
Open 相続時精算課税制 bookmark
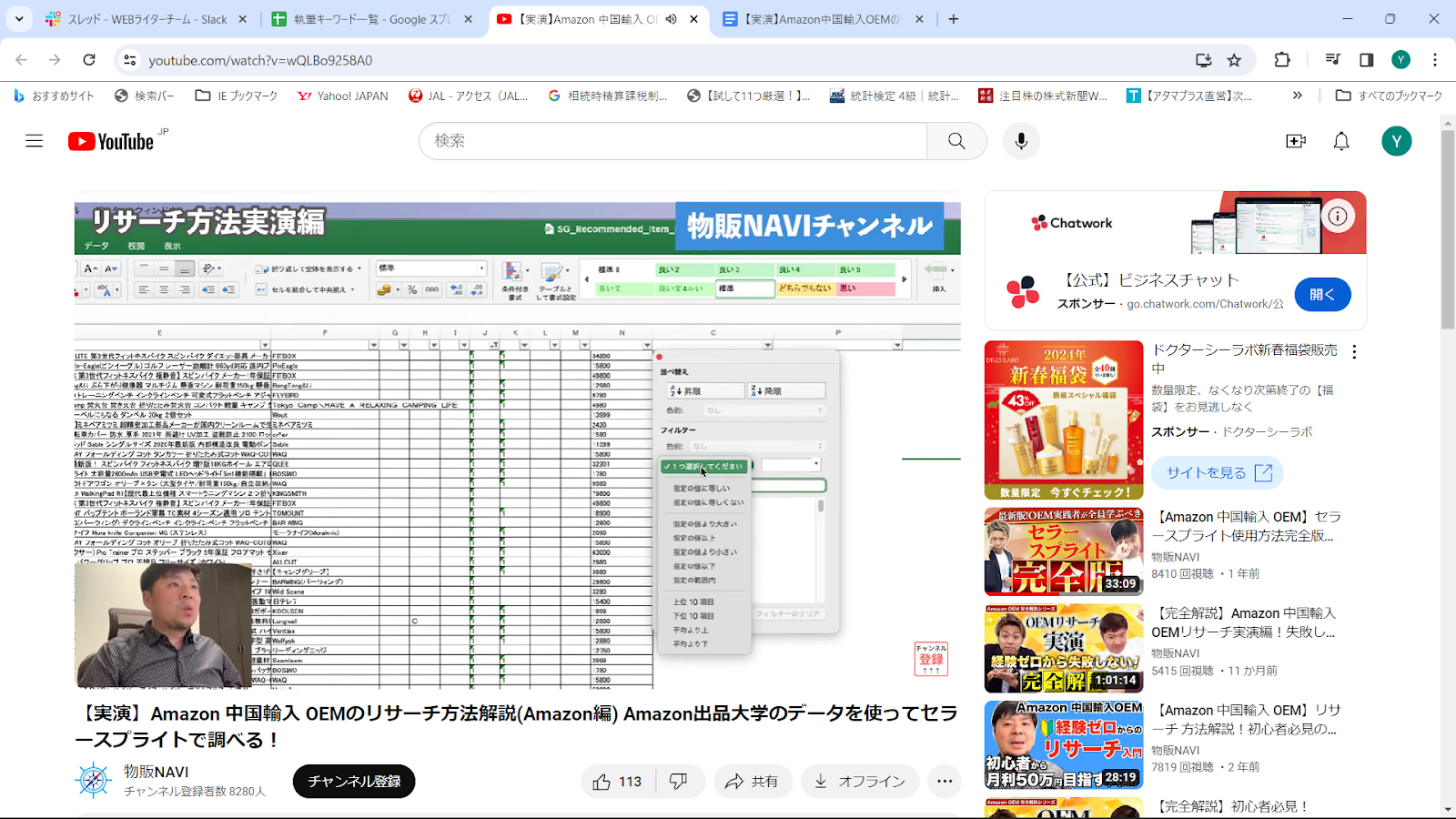(608, 96)
